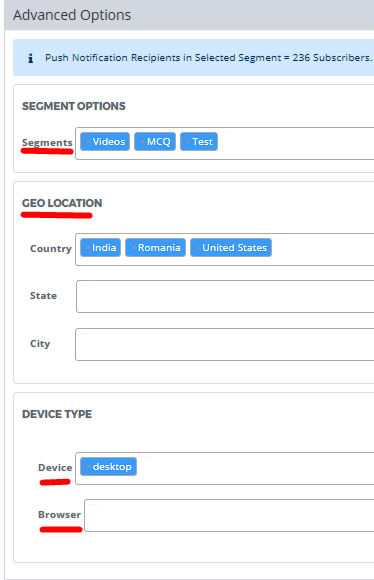The image size is (374, 580).
Task: Click the Advanced Options panel header
Action: [189, 15]
